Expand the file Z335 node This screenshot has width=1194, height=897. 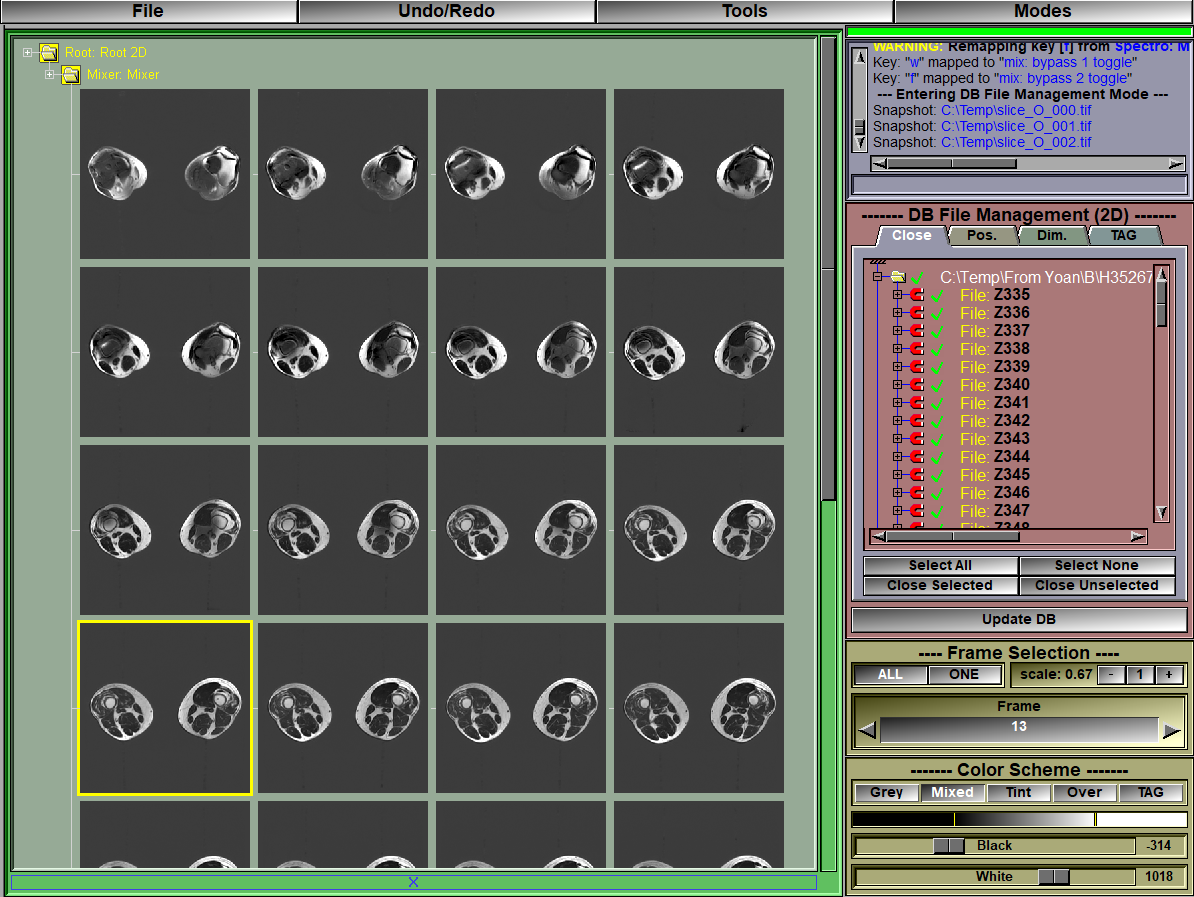click(898, 295)
